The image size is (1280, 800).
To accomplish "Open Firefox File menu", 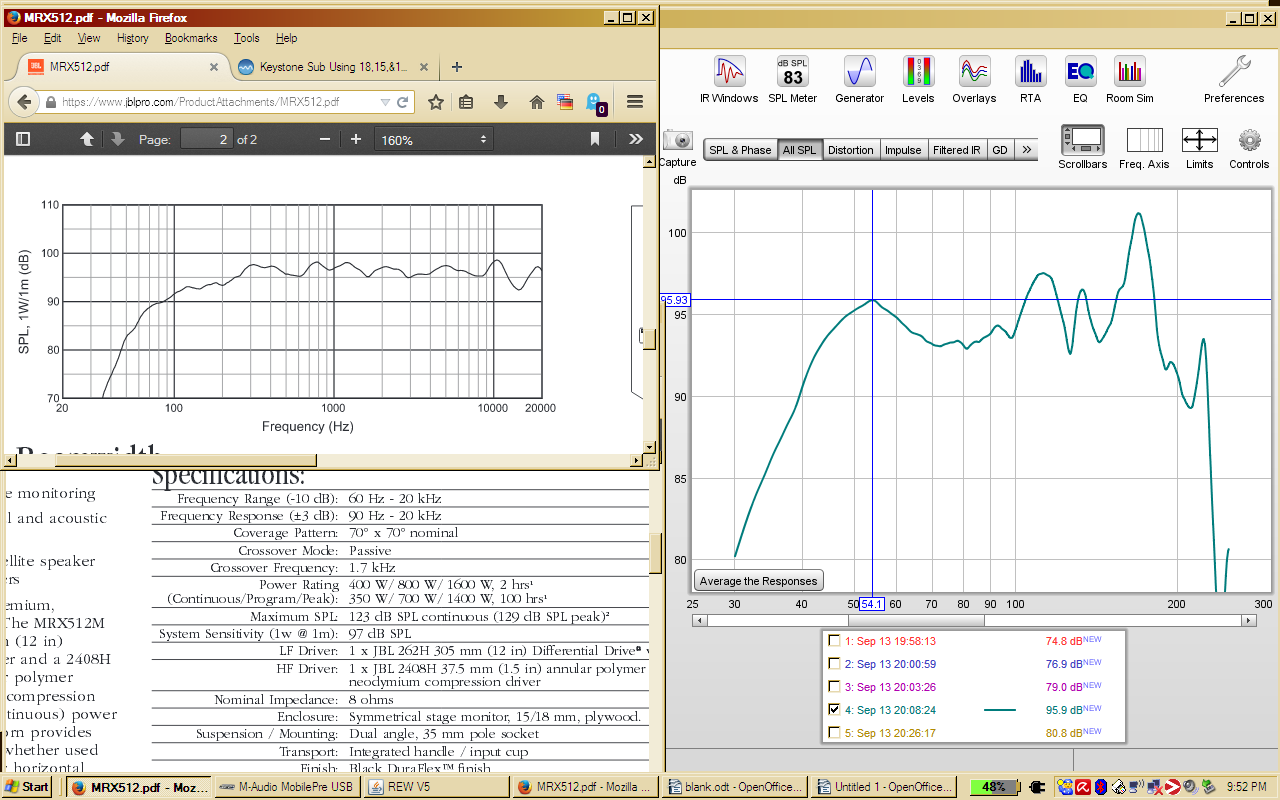I will click(19, 38).
